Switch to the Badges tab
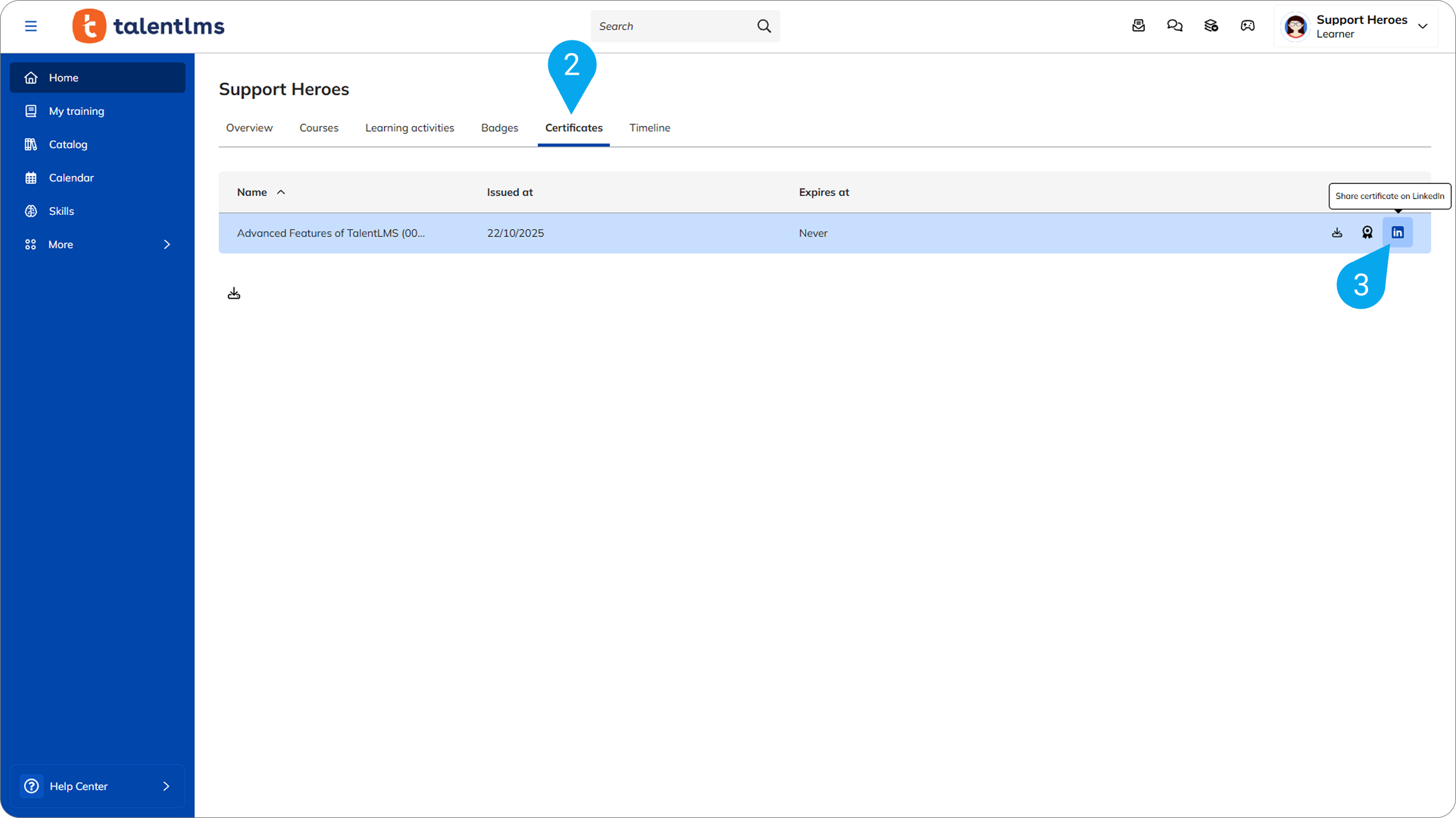 (499, 128)
